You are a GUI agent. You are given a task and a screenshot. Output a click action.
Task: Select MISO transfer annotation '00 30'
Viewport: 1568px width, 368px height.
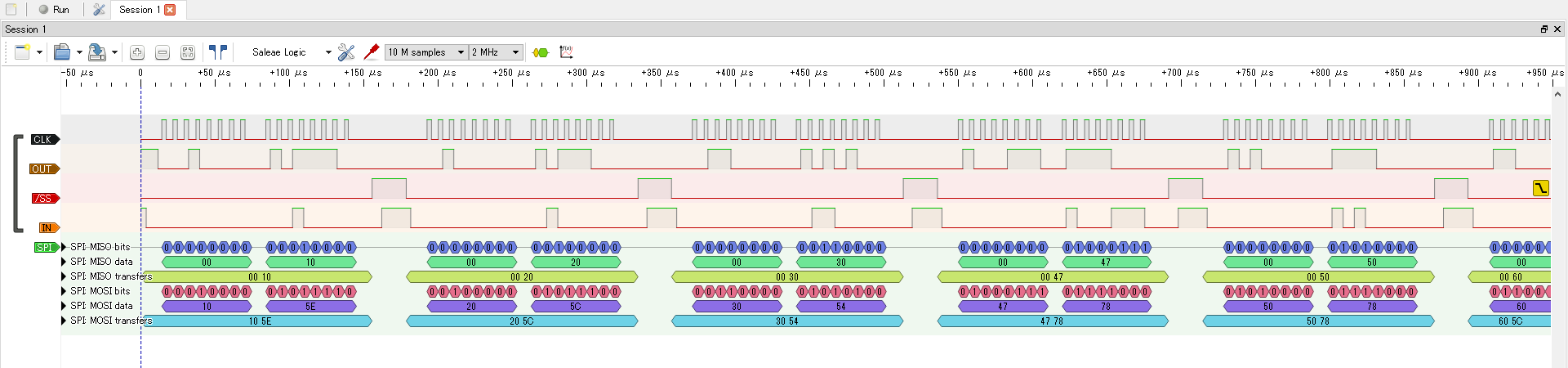787,277
